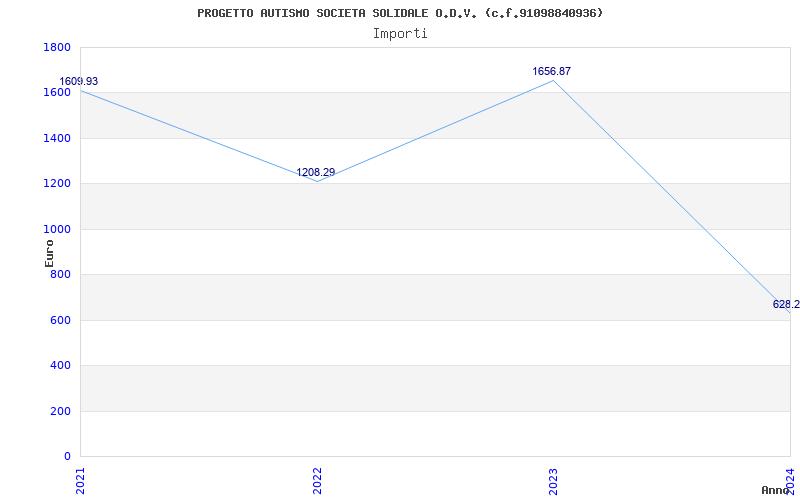Click the 800 y-axis value
Viewport: 800px width, 500px height.
60,275
